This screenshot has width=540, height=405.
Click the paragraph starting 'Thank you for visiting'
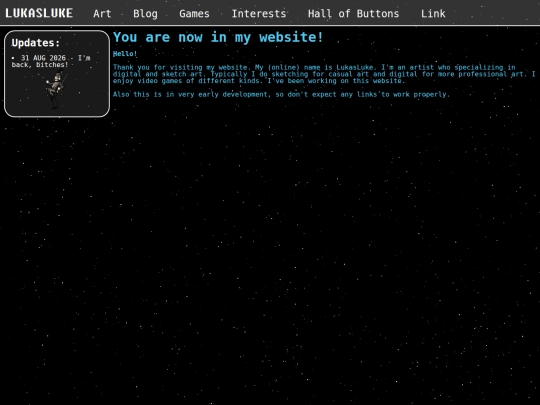324,74
